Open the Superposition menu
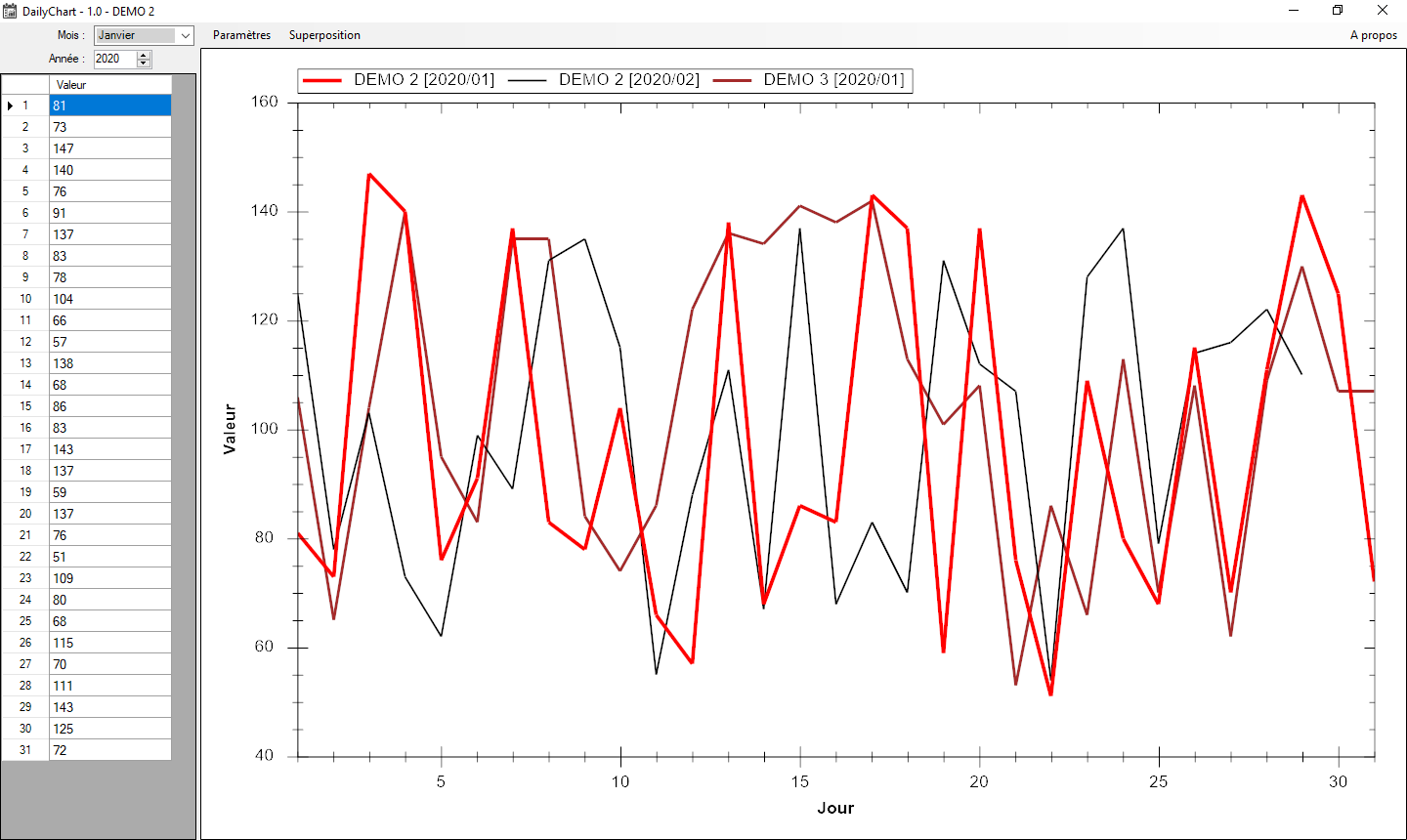This screenshot has width=1407, height=840. point(324,35)
